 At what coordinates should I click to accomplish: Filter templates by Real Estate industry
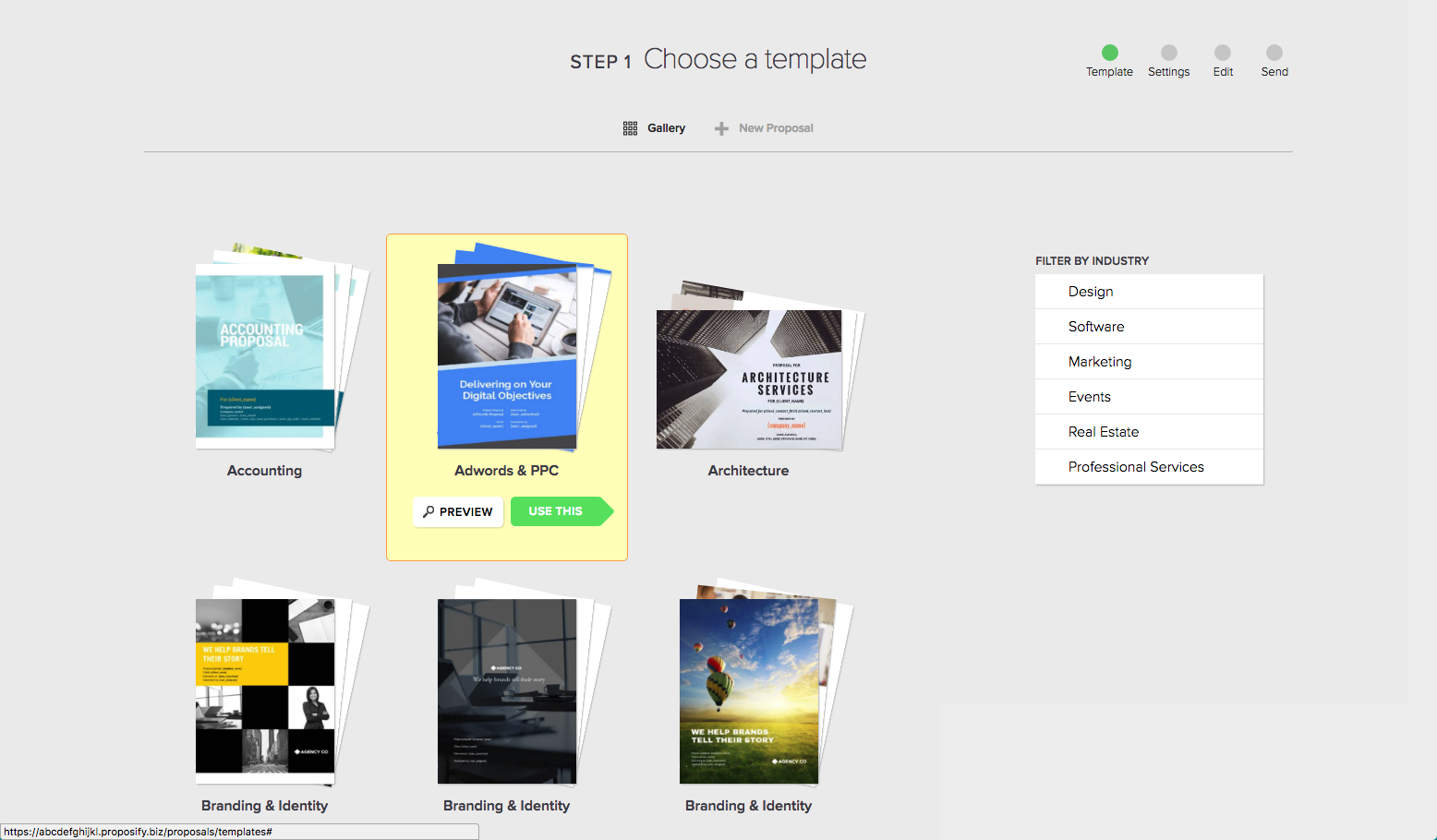[1149, 432]
